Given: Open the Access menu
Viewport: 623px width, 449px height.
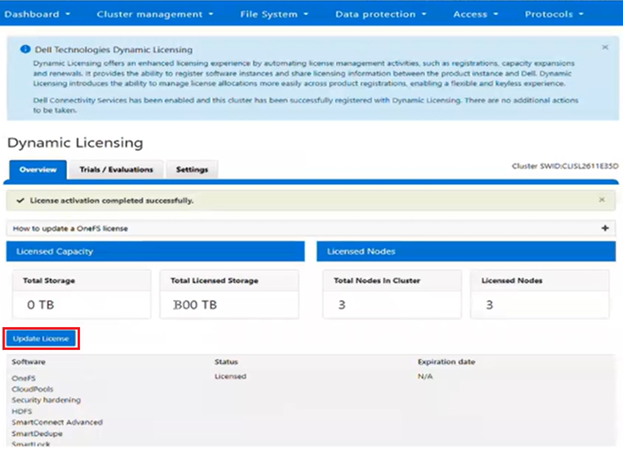Looking at the screenshot, I should point(475,15).
